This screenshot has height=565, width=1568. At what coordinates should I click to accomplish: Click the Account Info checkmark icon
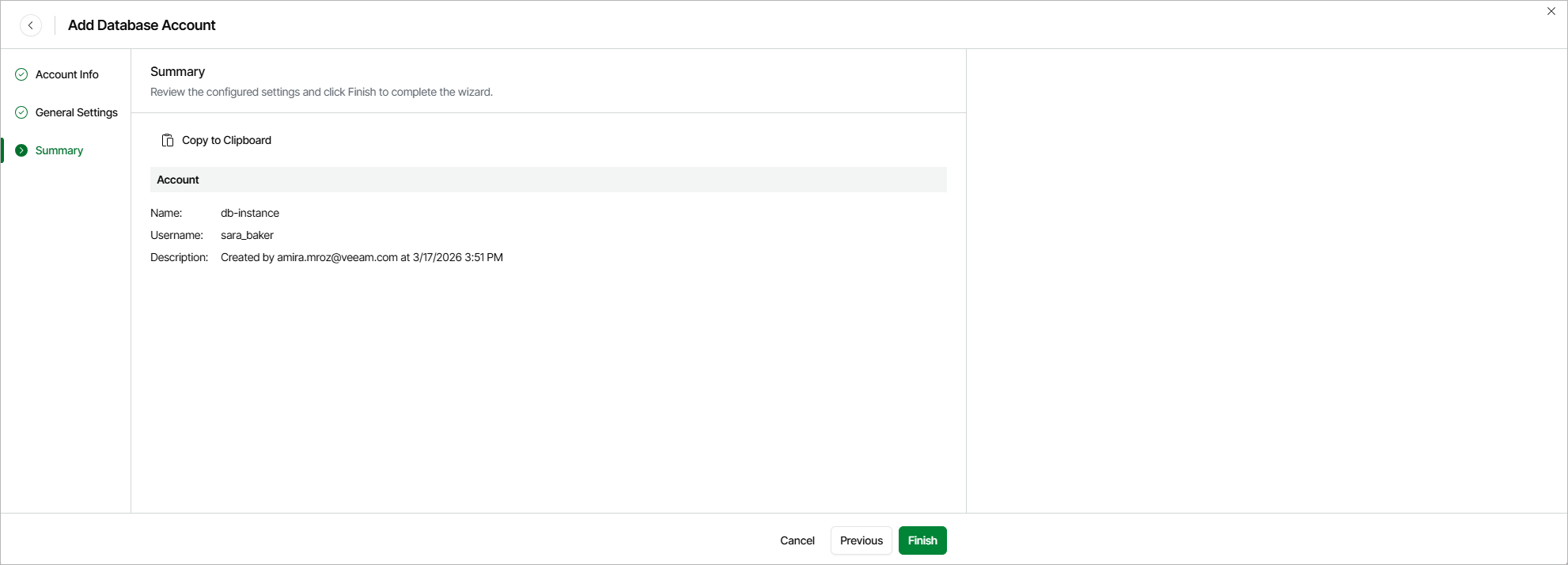[21, 74]
